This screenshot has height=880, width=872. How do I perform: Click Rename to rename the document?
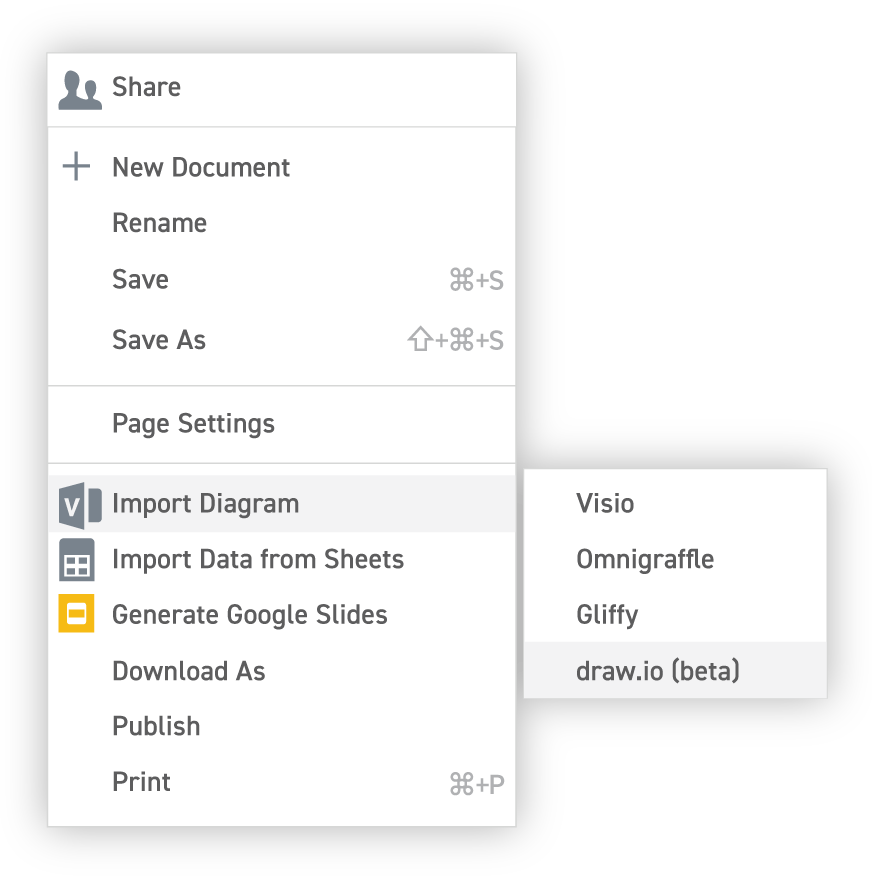pos(160,223)
